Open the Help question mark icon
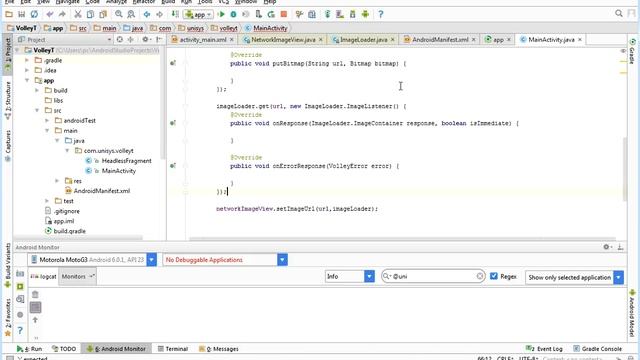The image size is (640, 360). [380, 14]
